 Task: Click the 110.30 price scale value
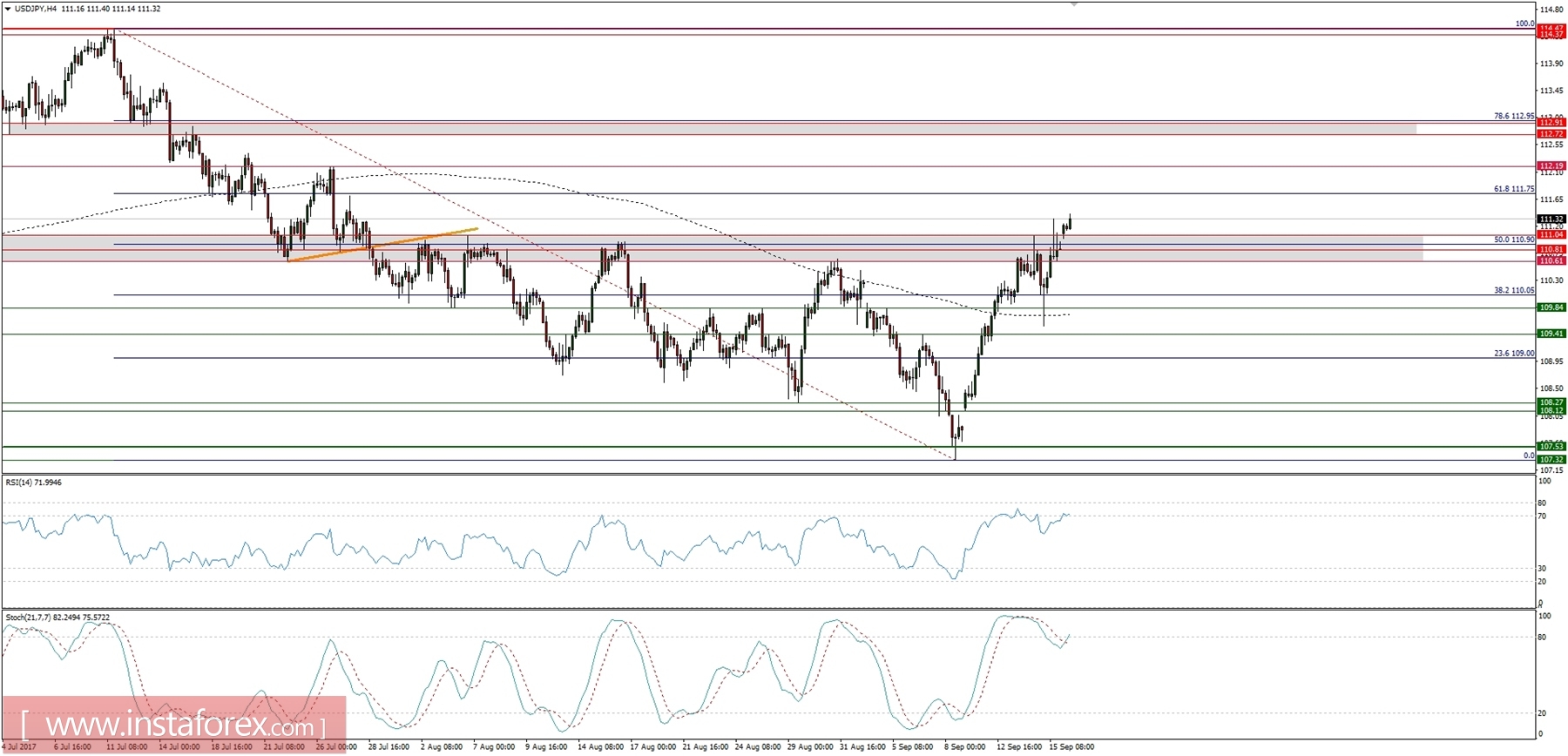[x=1551, y=280]
